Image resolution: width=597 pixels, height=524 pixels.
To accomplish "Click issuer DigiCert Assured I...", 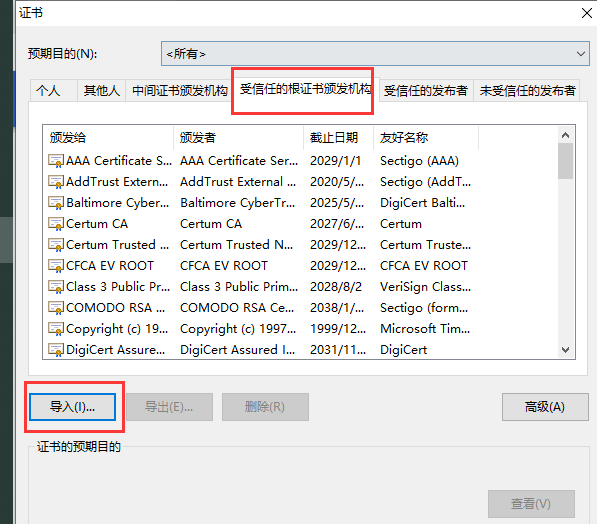I will [238, 350].
